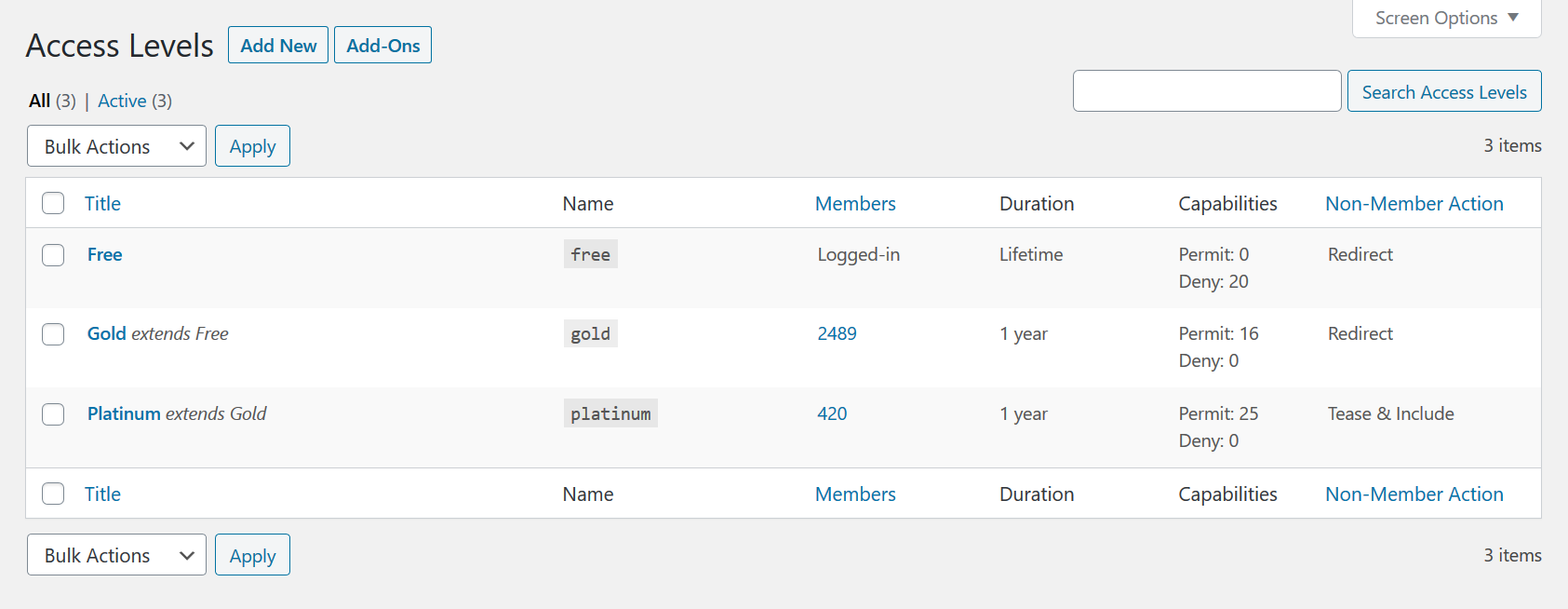
Task: Open the bottom Bulk Actions dropdown
Action: pos(116,555)
